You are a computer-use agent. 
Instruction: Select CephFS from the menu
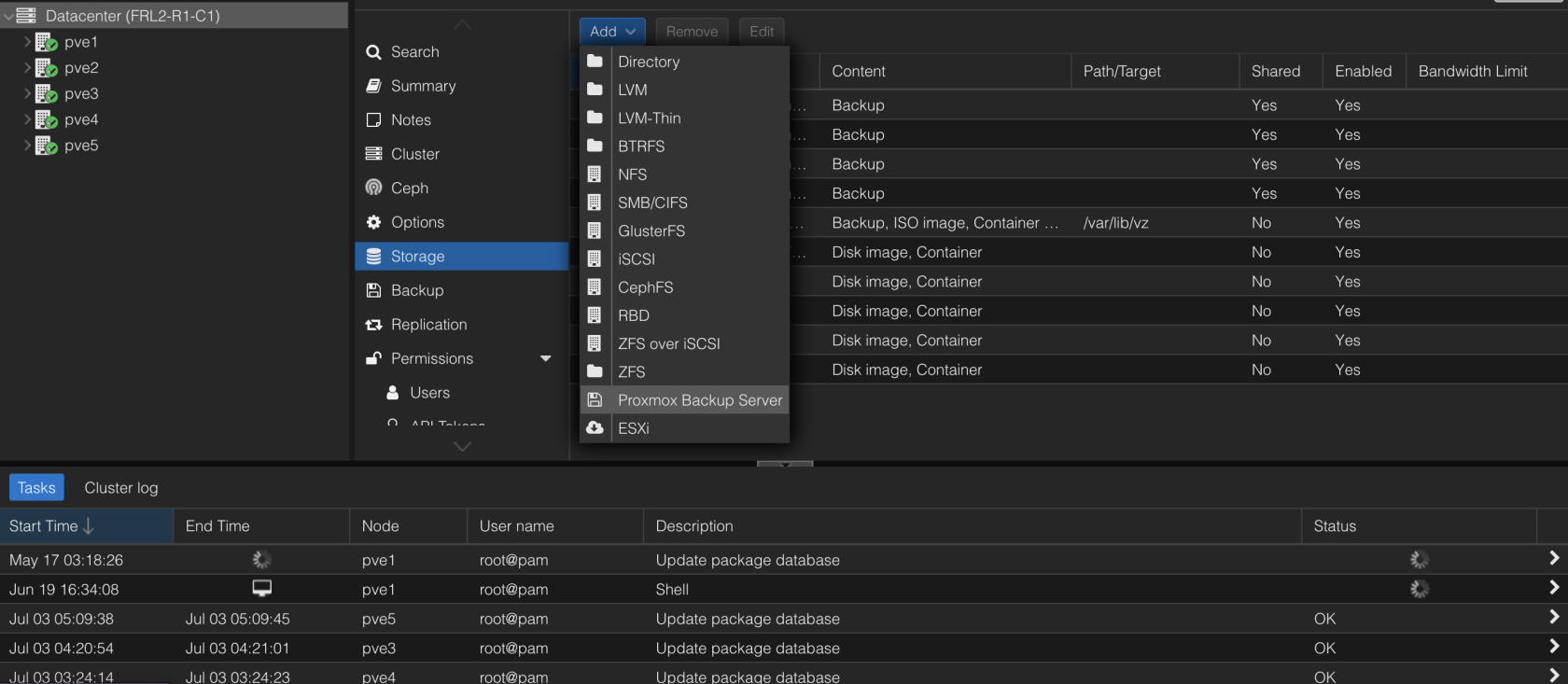(x=685, y=287)
